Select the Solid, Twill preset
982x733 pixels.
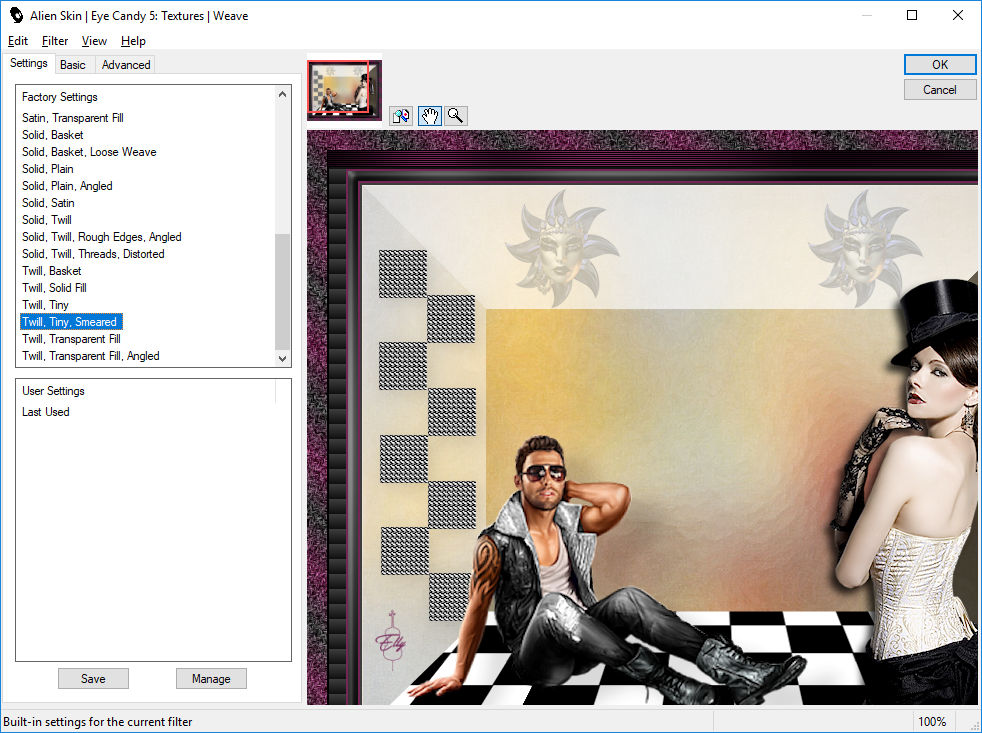(47, 219)
